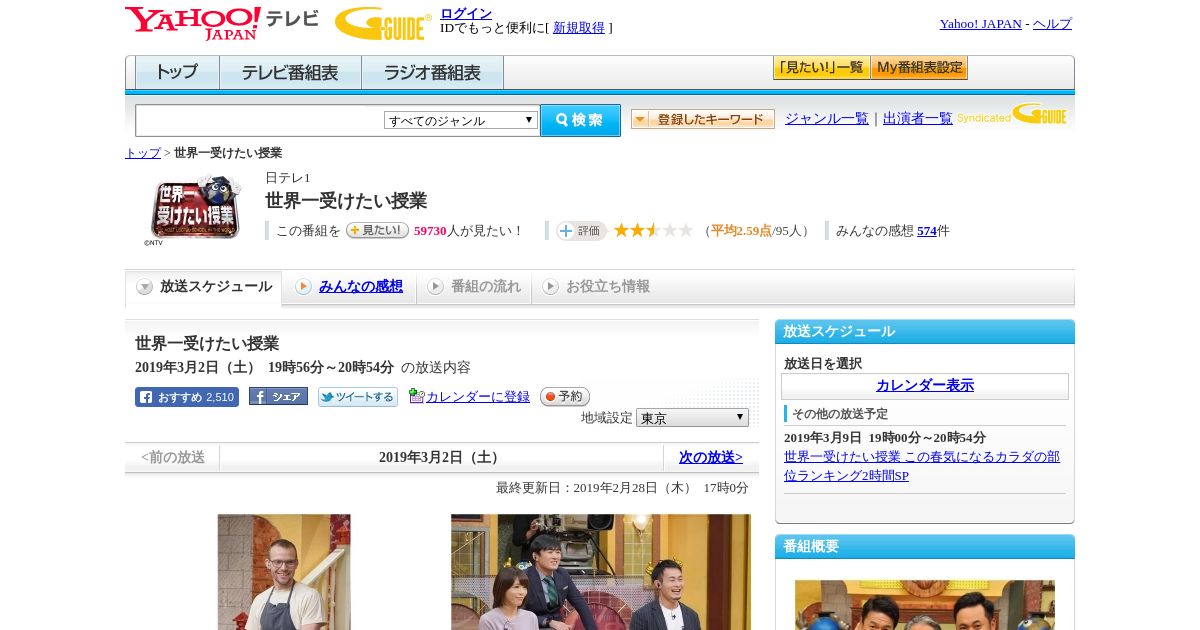Click the 2019年3月2日（土） date header
The image size is (1200, 630).
[441, 458]
